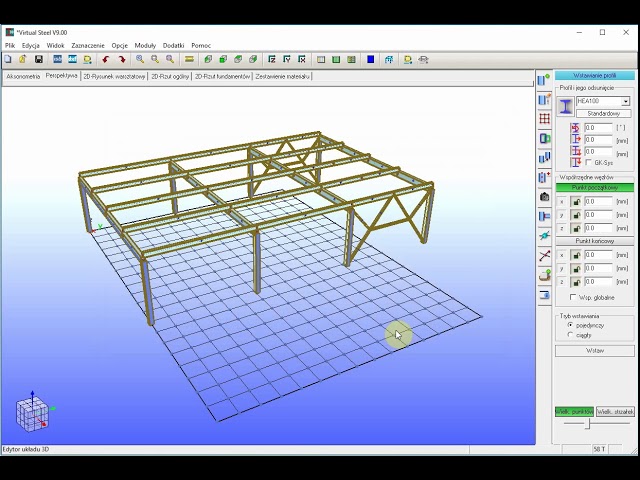Select the crossing red line tool
640x480 pixels.
pyautogui.click(x=544, y=256)
